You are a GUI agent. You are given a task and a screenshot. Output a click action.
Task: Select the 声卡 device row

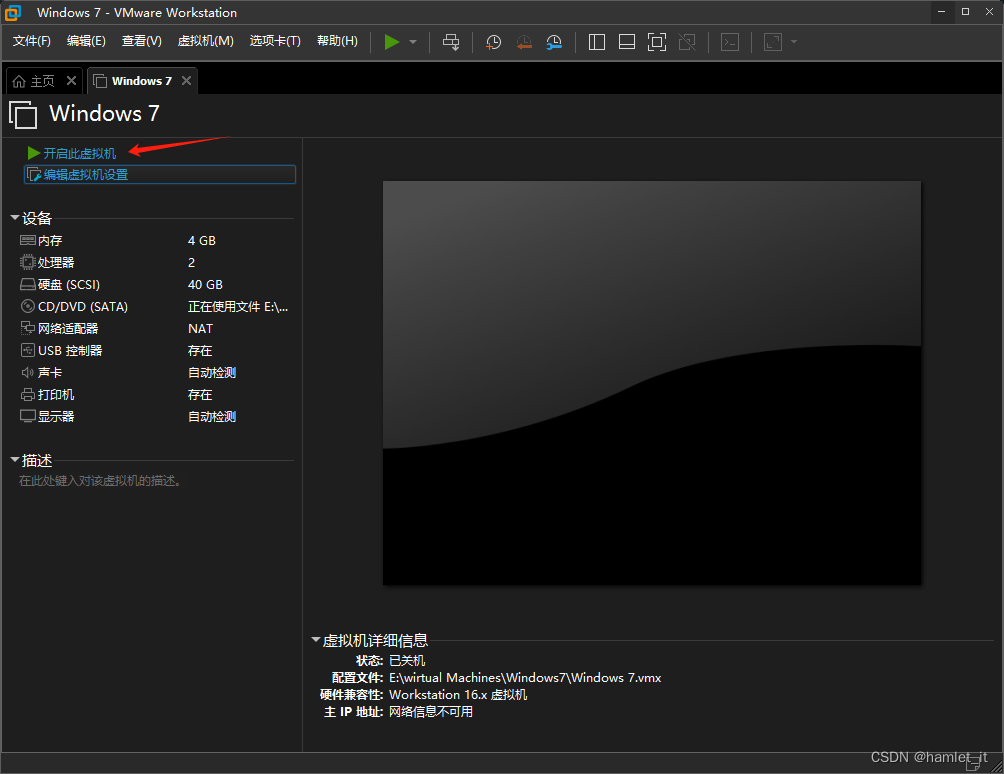[x=156, y=373]
